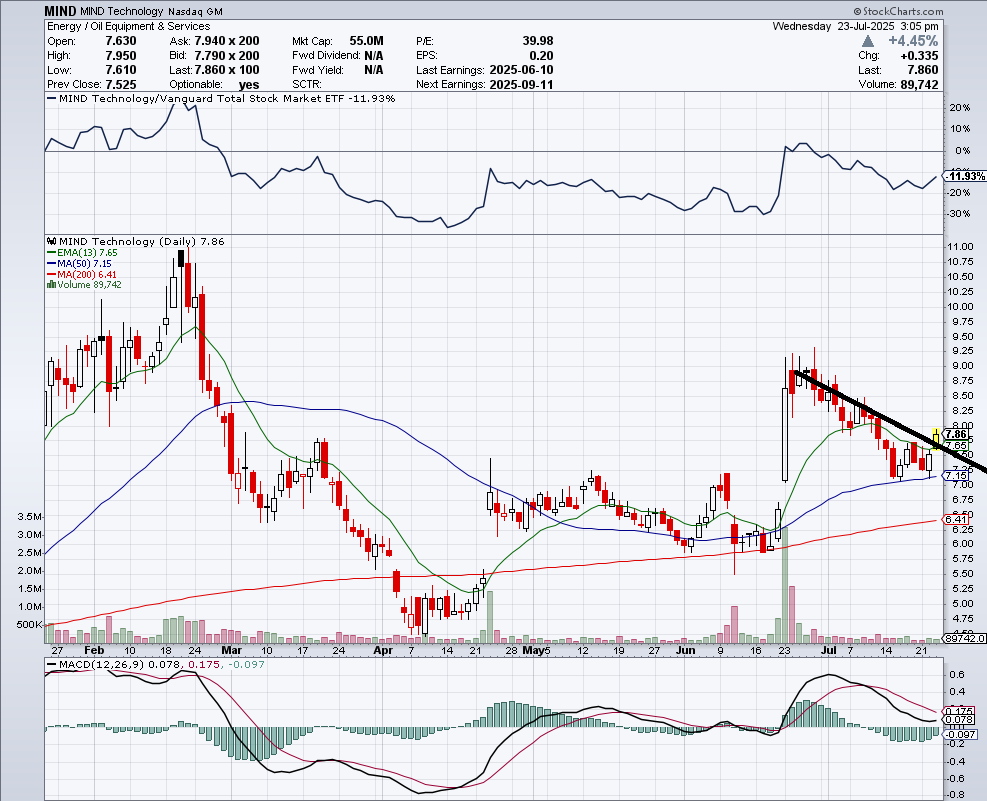Click the Mar label on date axis
987x801 pixels.
tap(232, 650)
